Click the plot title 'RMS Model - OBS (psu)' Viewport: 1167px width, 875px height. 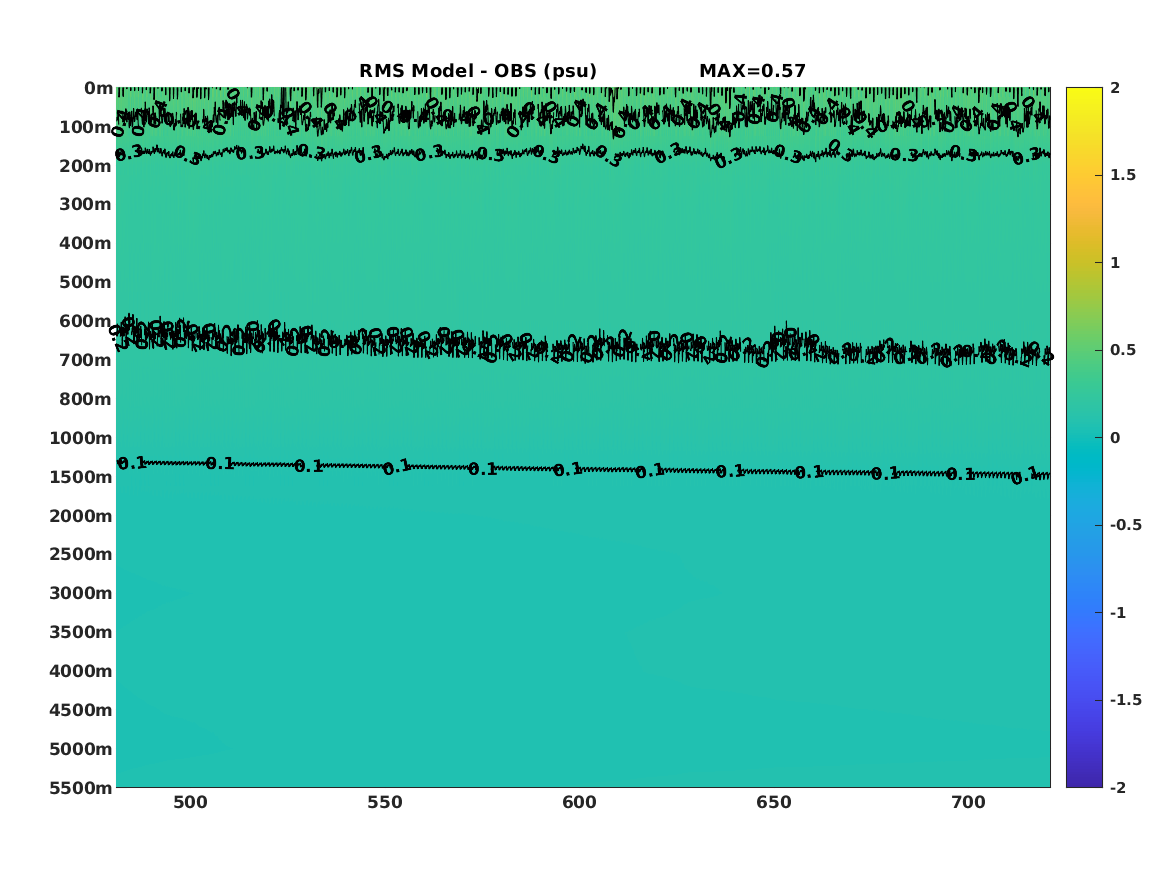click(x=478, y=71)
